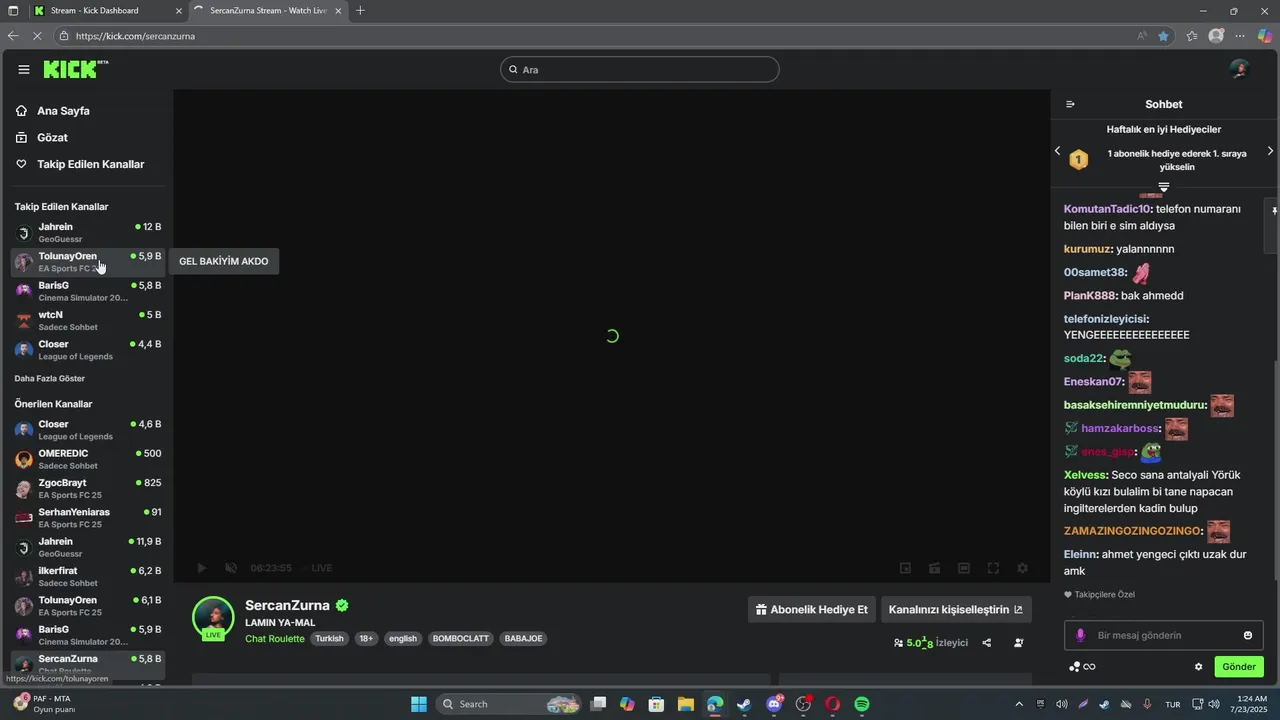Click the BOMBOCLATT tag

pyautogui.click(x=460, y=638)
